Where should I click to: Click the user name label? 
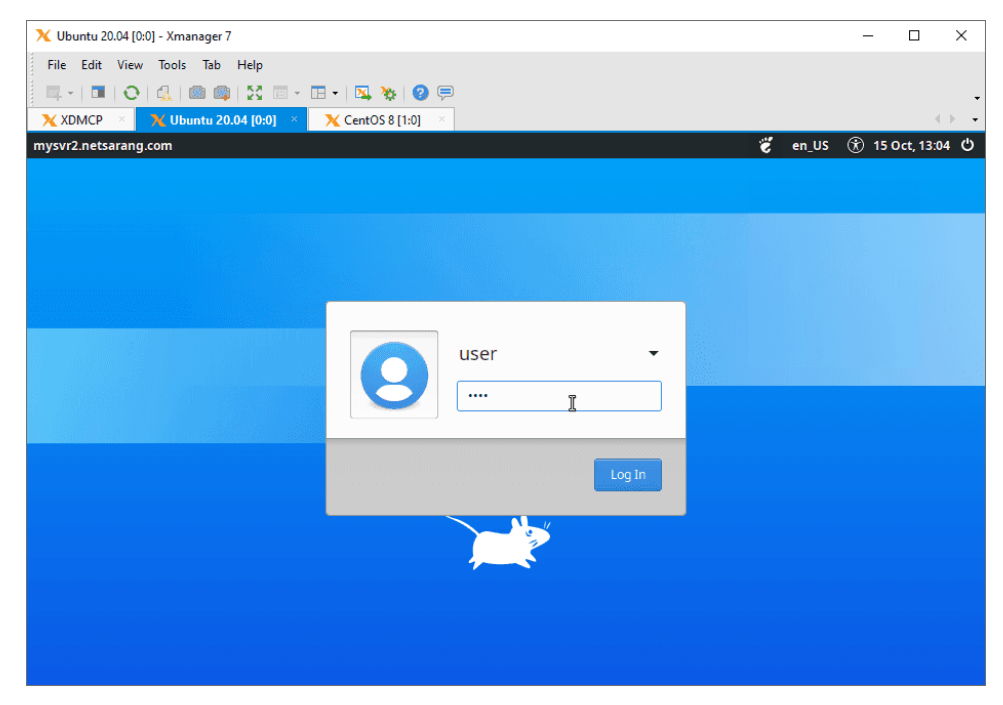pos(478,354)
